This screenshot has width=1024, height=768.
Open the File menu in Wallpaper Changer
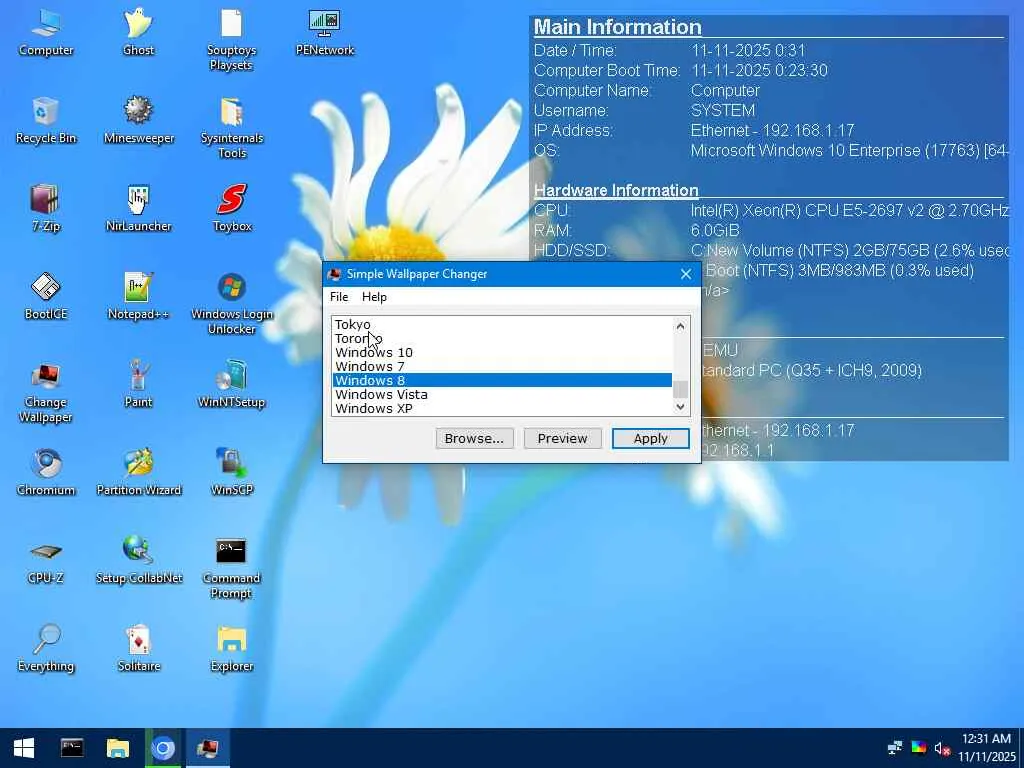pos(339,296)
